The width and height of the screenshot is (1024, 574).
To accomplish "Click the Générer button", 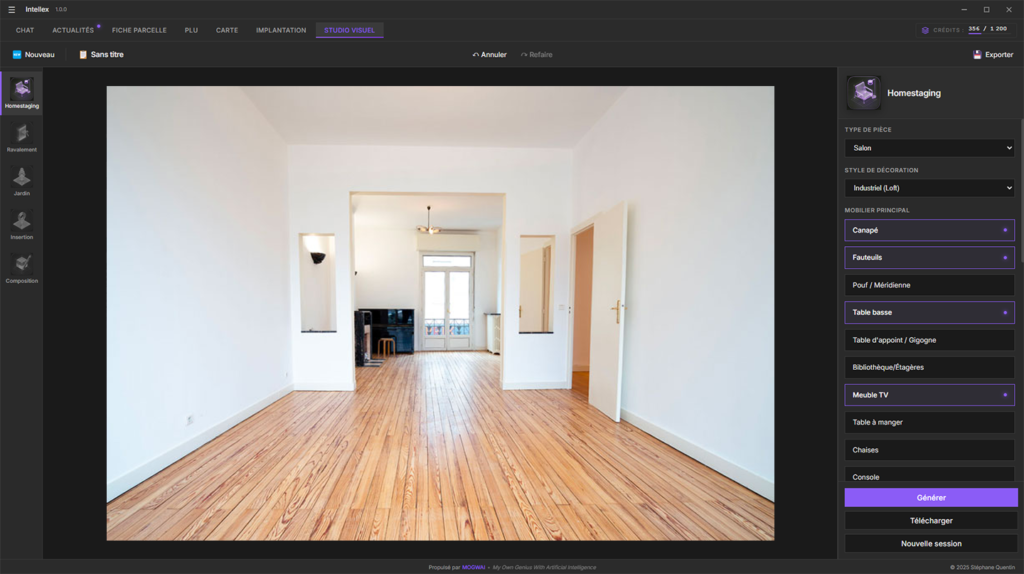I will (x=931, y=498).
